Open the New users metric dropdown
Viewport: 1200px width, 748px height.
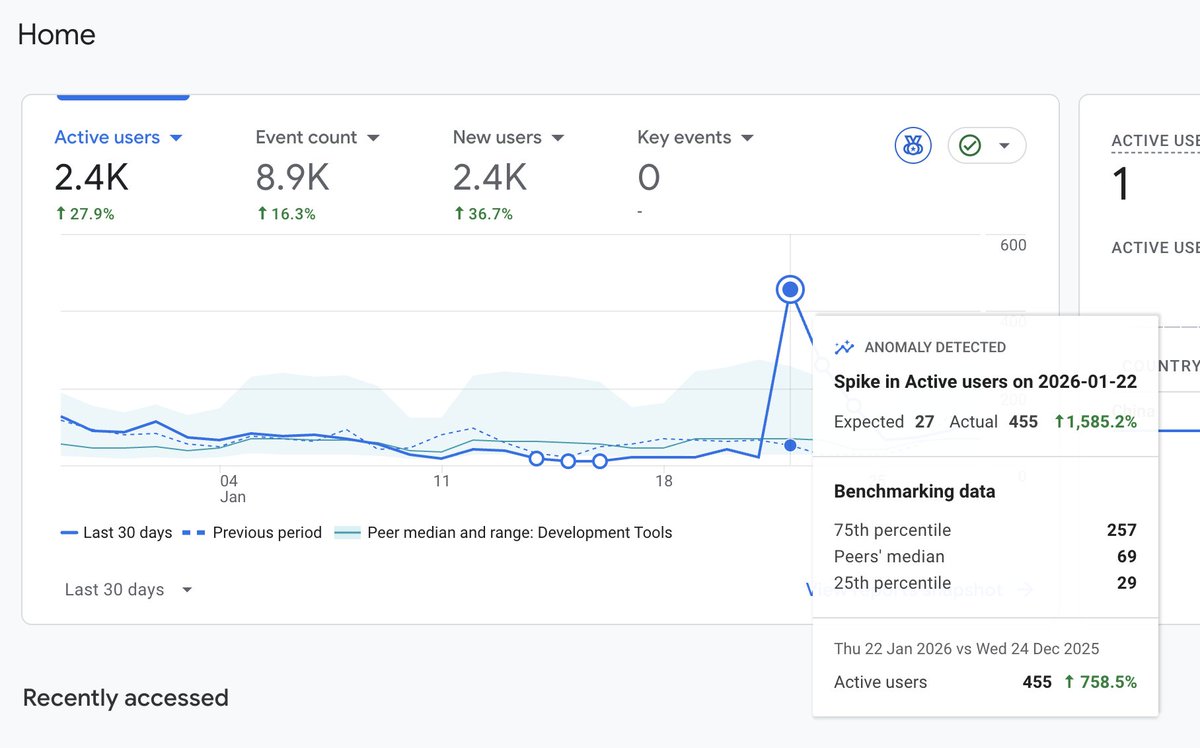[509, 137]
